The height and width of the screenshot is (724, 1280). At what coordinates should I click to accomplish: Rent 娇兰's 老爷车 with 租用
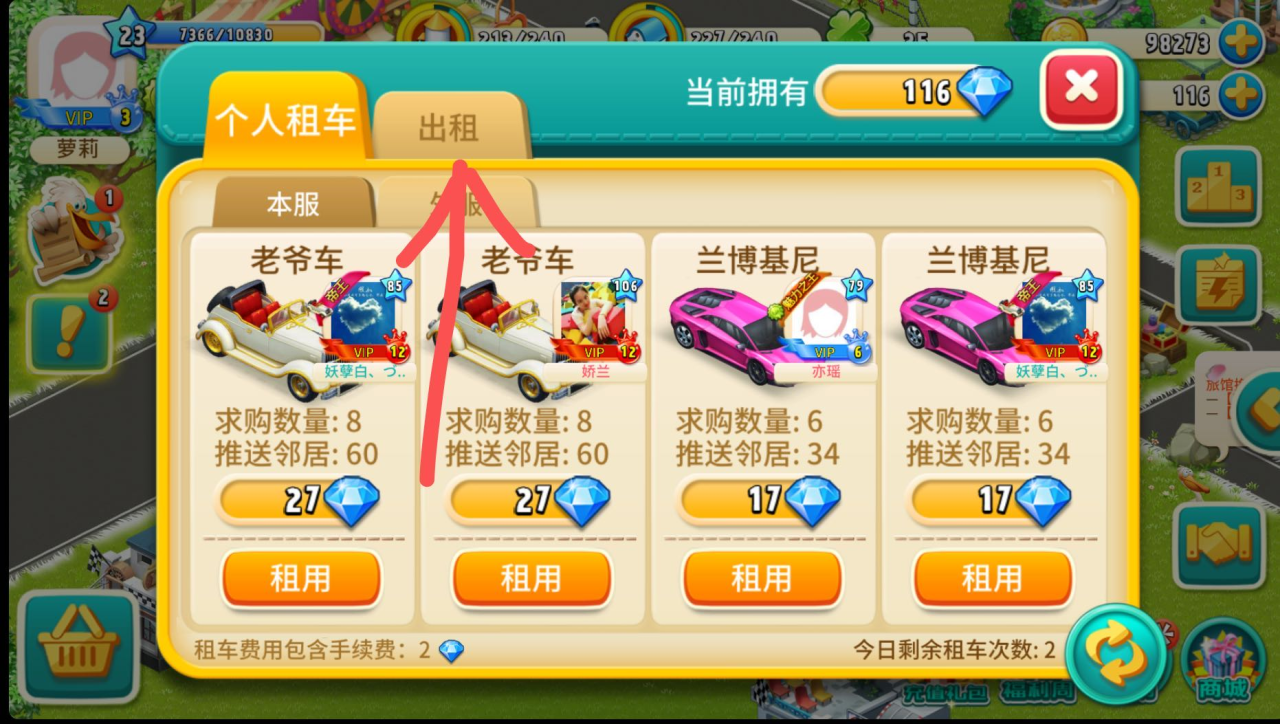point(532,578)
